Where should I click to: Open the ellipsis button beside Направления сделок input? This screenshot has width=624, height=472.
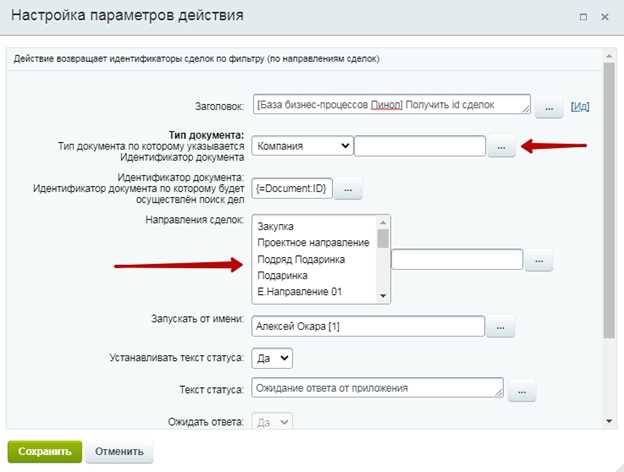pos(539,261)
